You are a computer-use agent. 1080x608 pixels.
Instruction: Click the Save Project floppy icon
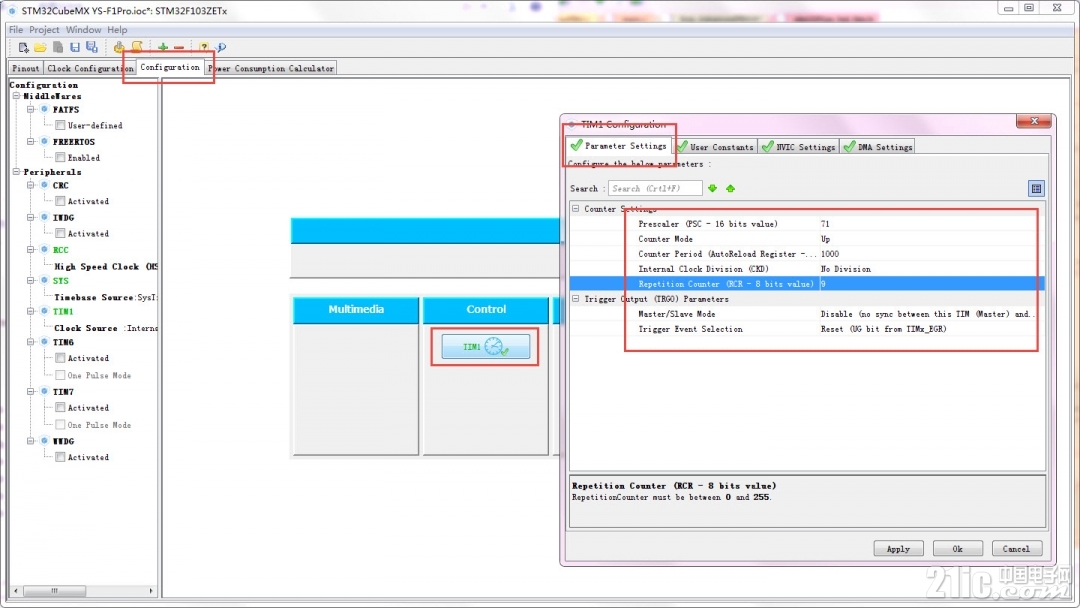click(x=74, y=48)
